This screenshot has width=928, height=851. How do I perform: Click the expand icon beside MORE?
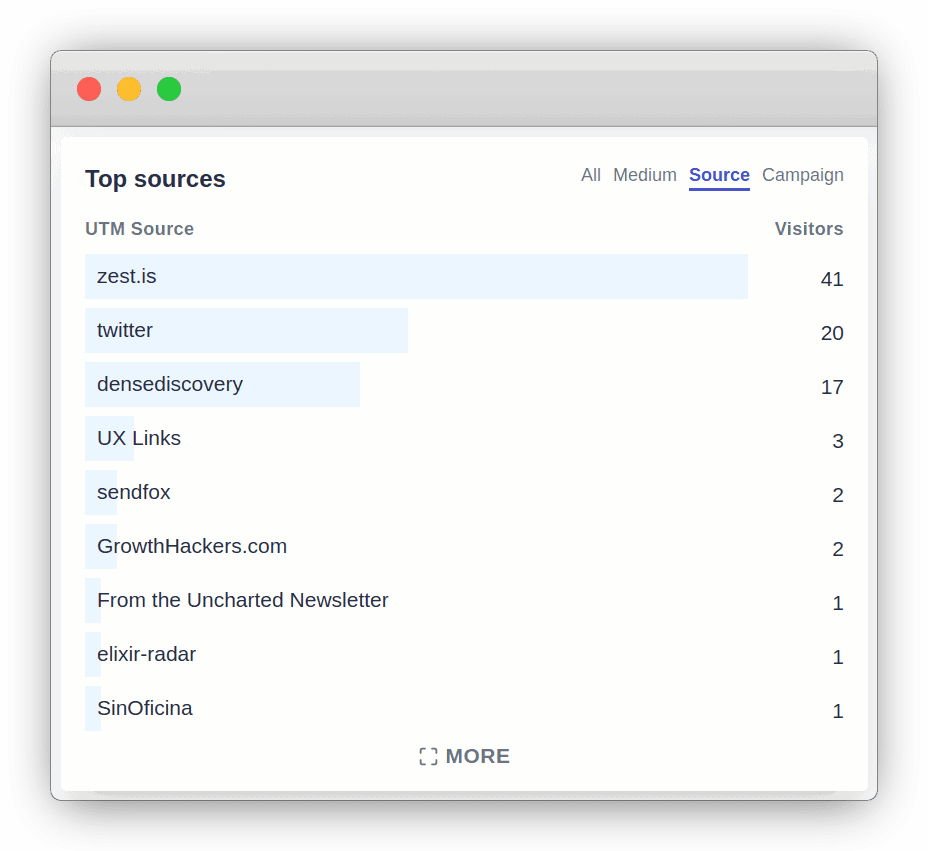click(x=428, y=756)
